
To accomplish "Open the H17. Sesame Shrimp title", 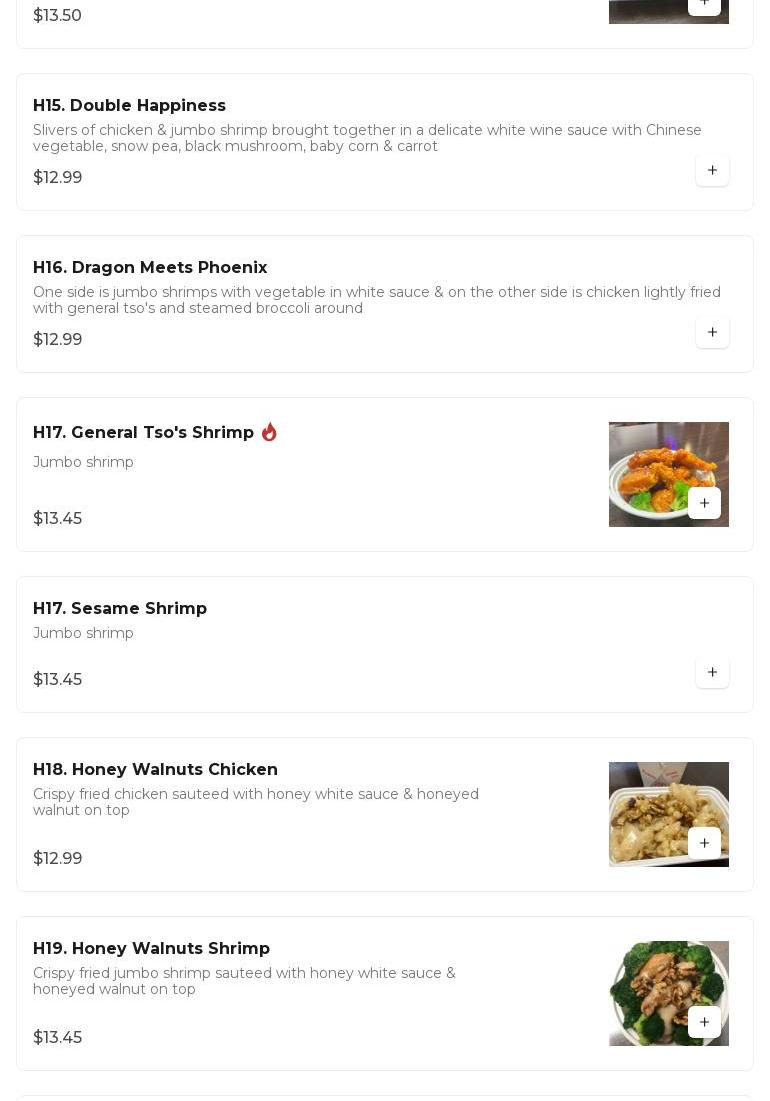I will coord(120,608).
